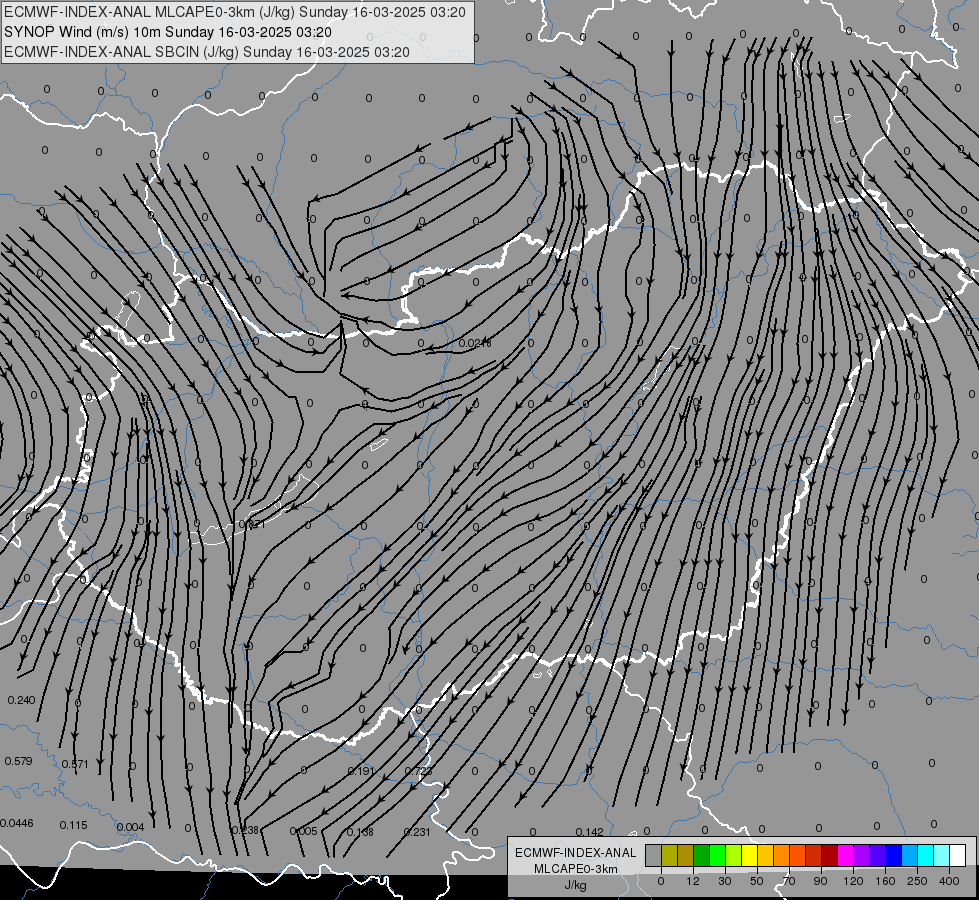Click the 0.004 value on the map

point(130,827)
